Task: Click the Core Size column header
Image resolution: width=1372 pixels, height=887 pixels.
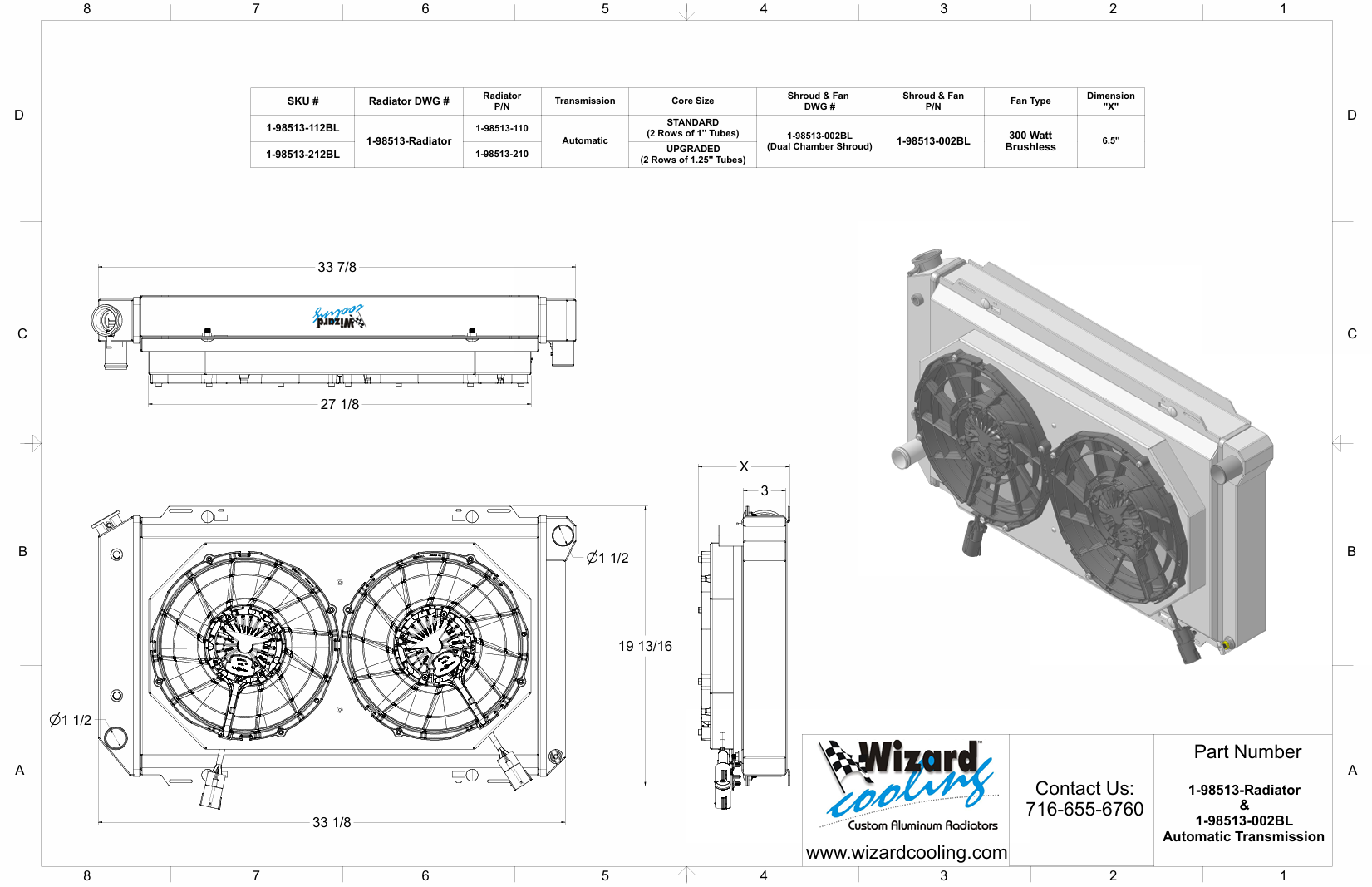Action: 692,101
